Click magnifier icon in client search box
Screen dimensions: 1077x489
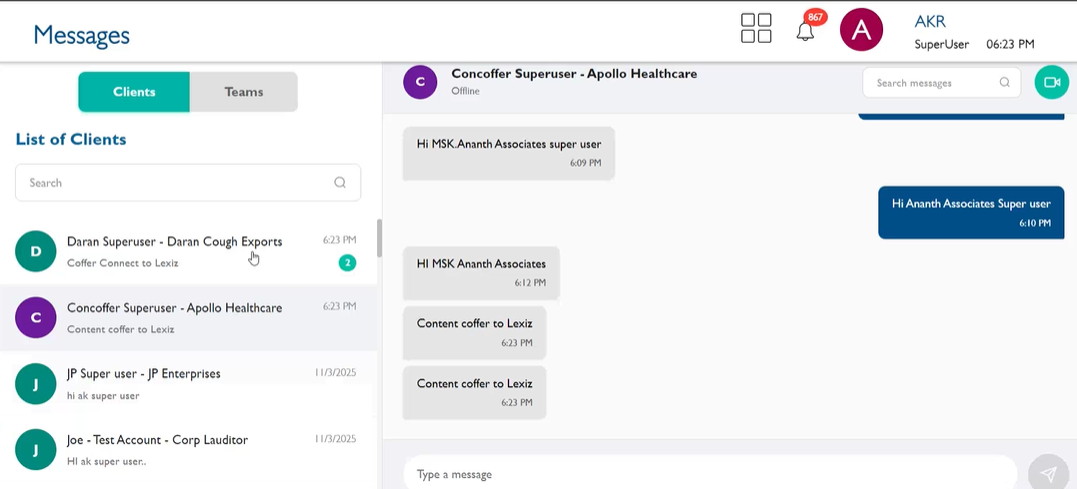[x=340, y=183]
